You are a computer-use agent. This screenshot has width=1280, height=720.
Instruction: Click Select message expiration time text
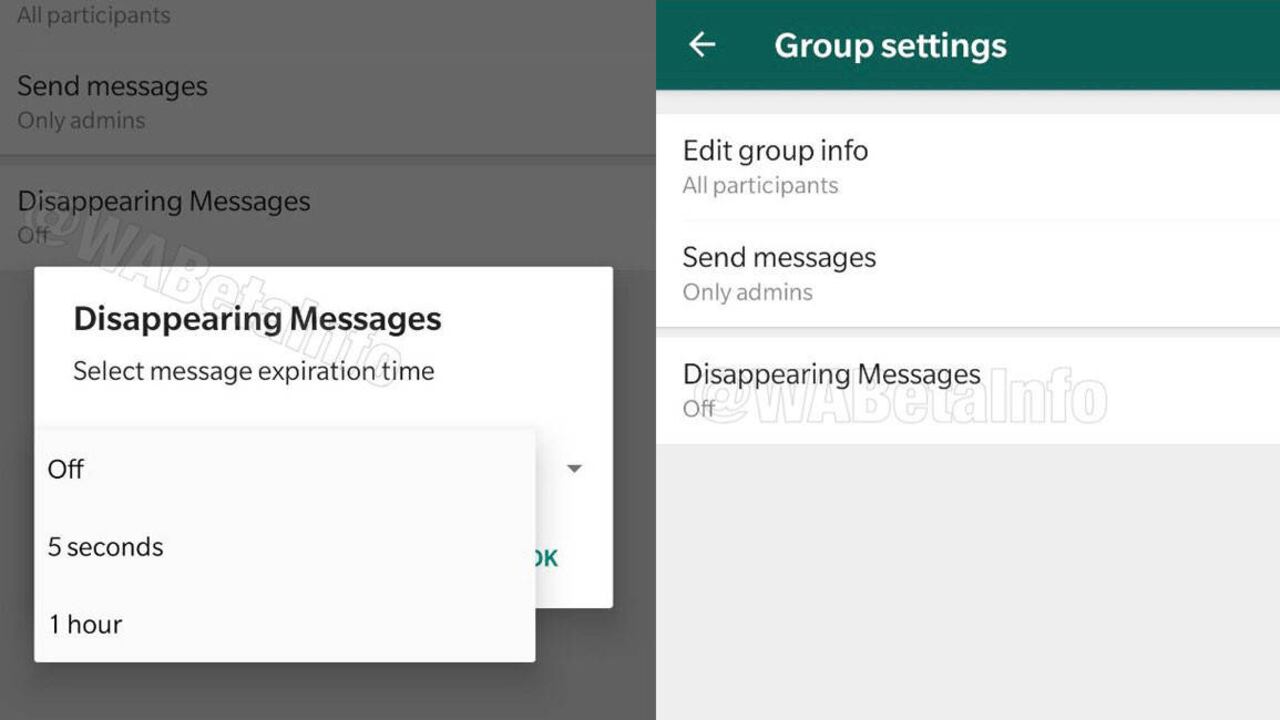[253, 372]
